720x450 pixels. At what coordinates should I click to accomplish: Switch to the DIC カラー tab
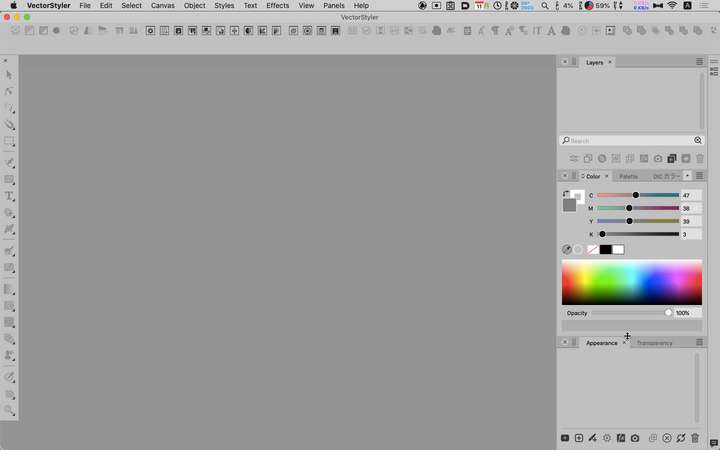(x=666, y=176)
